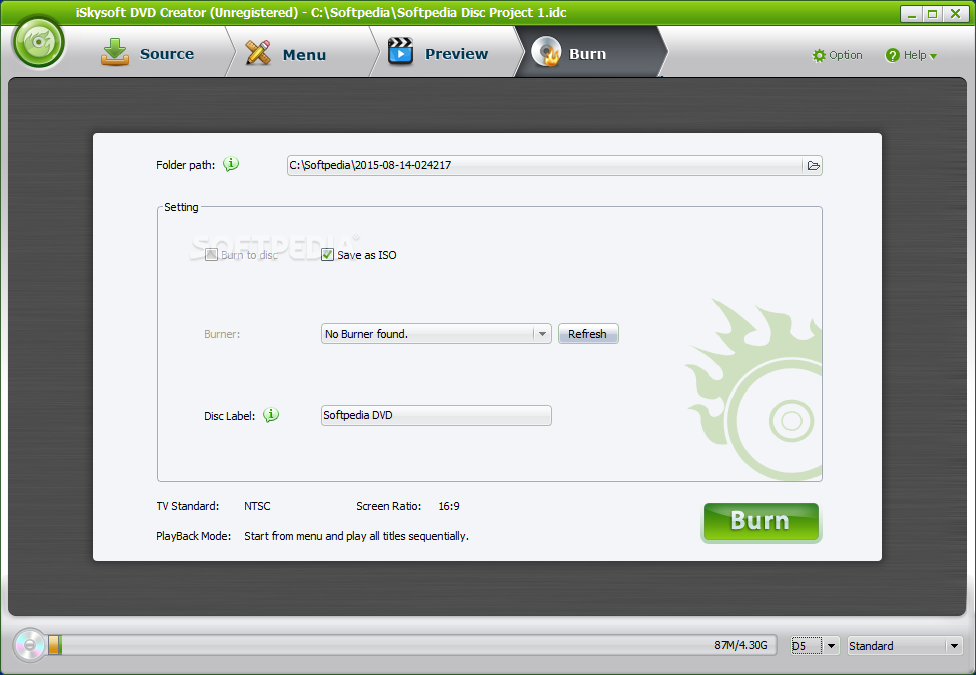This screenshot has width=976, height=675.
Task: Click the Disc Label info icon
Action: (271, 415)
